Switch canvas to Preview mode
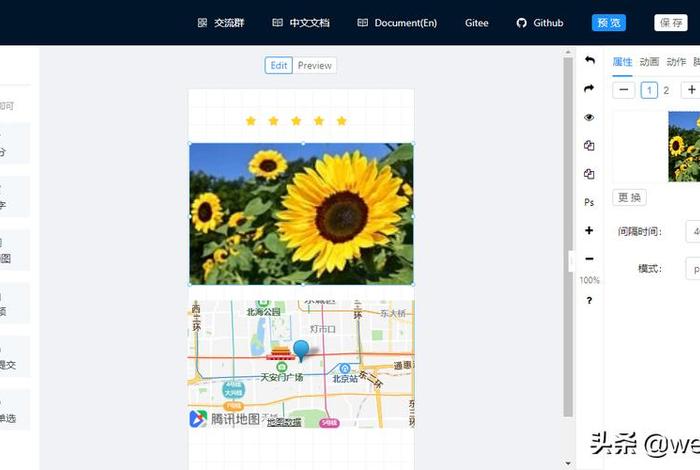700x470 pixels. point(315,66)
